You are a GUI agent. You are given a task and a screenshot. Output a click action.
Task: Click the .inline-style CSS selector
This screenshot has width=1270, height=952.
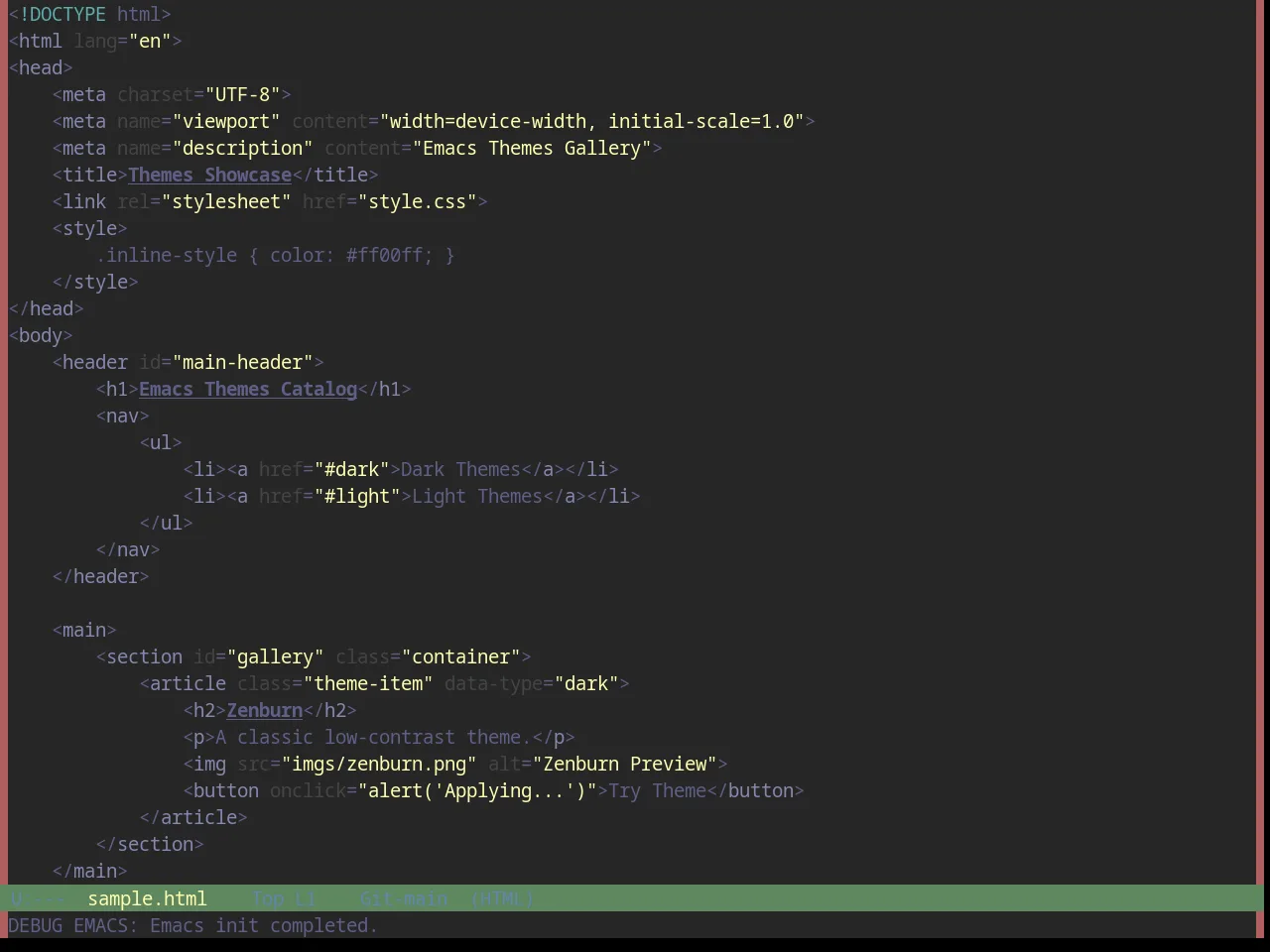coord(167,255)
